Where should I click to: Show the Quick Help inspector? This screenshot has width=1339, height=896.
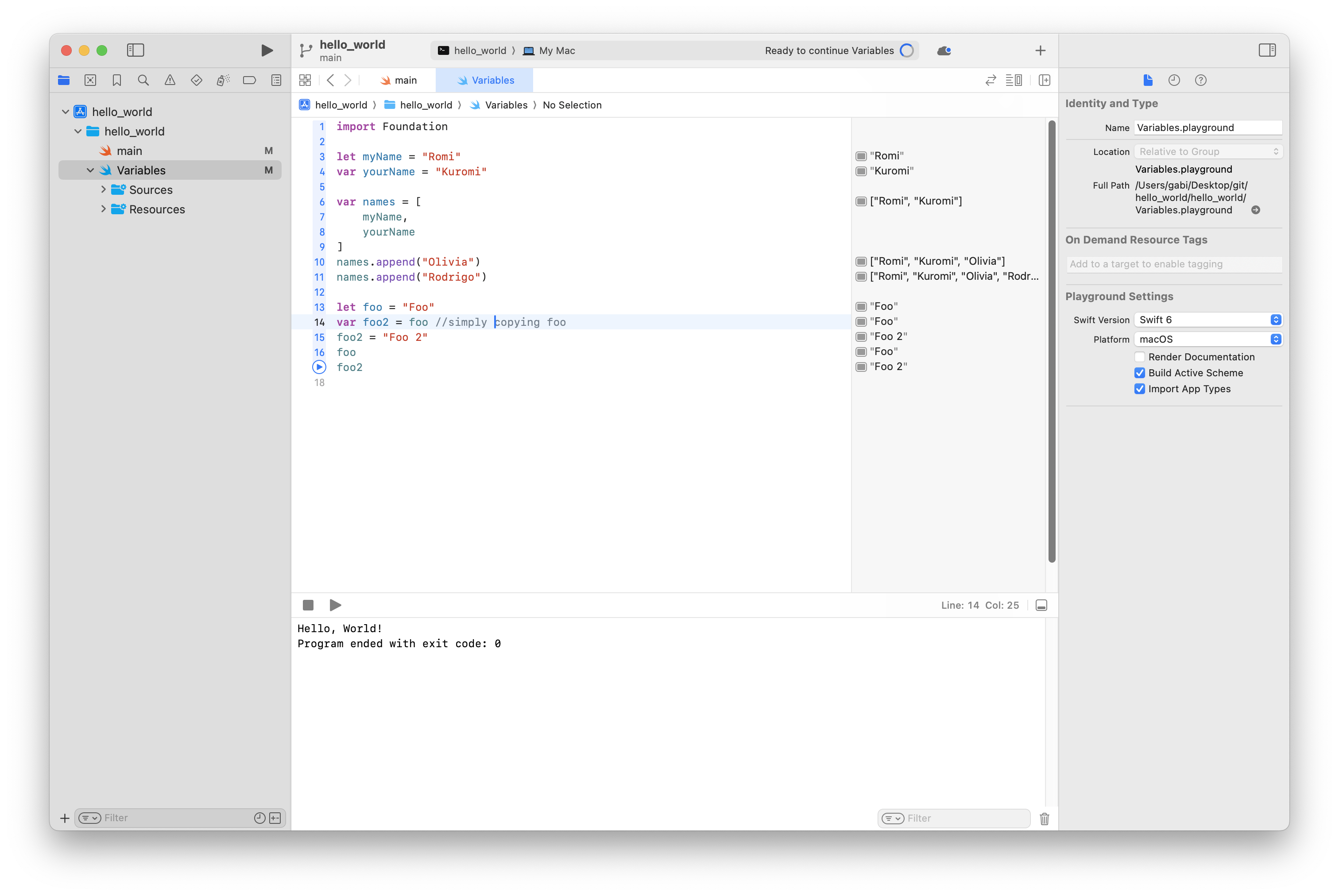pyautogui.click(x=1200, y=81)
